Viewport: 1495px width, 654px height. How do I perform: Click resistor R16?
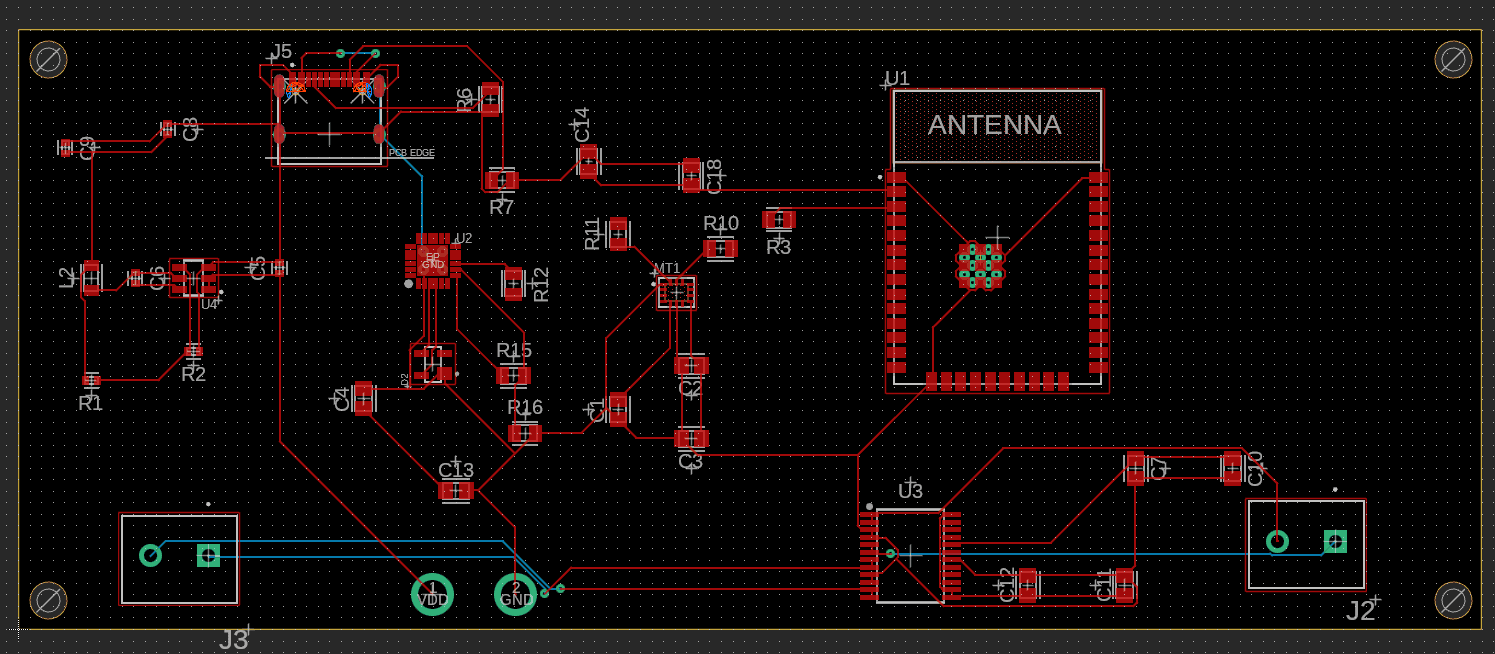click(x=524, y=431)
